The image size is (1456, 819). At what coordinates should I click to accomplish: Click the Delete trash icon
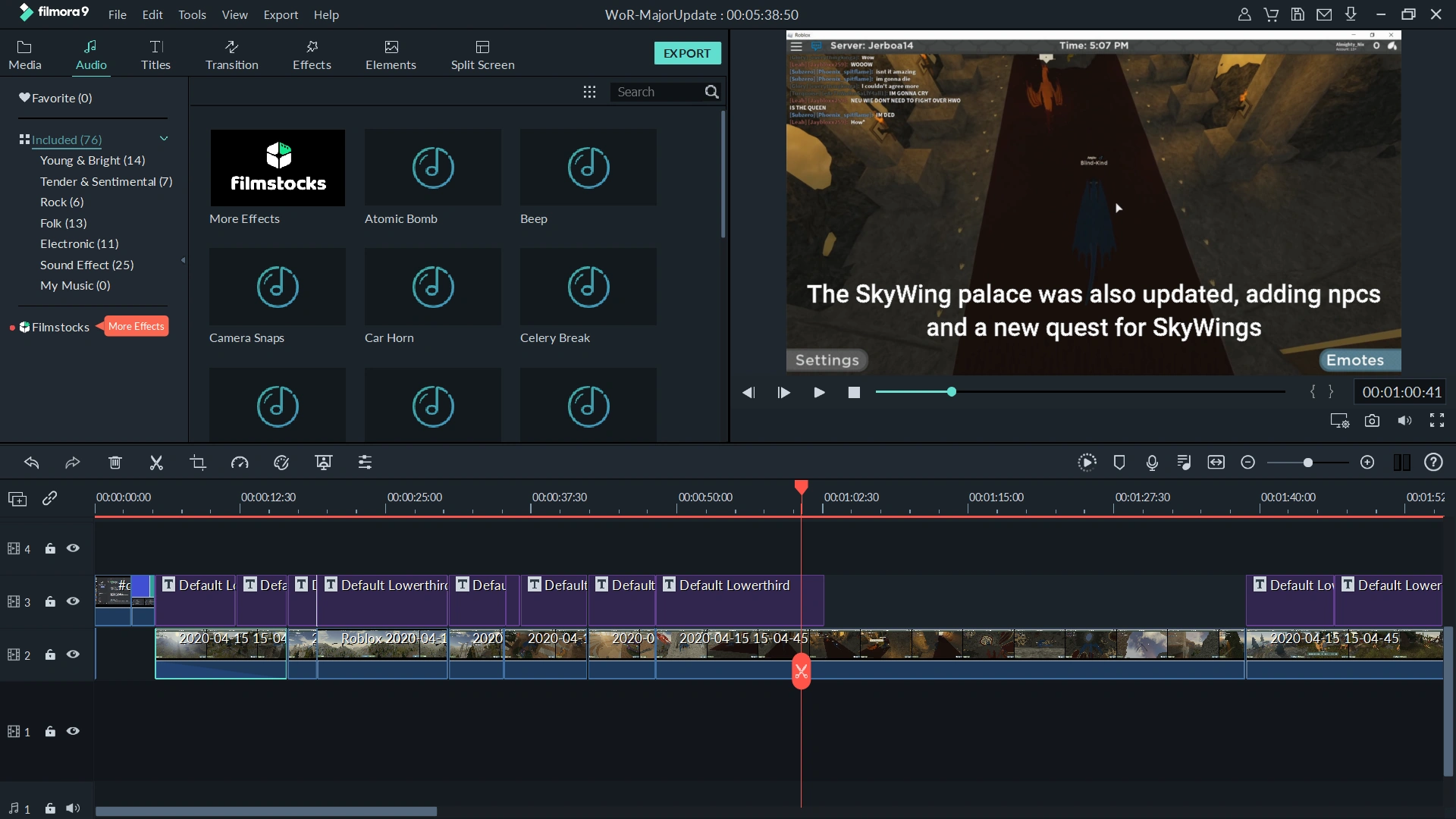115,463
